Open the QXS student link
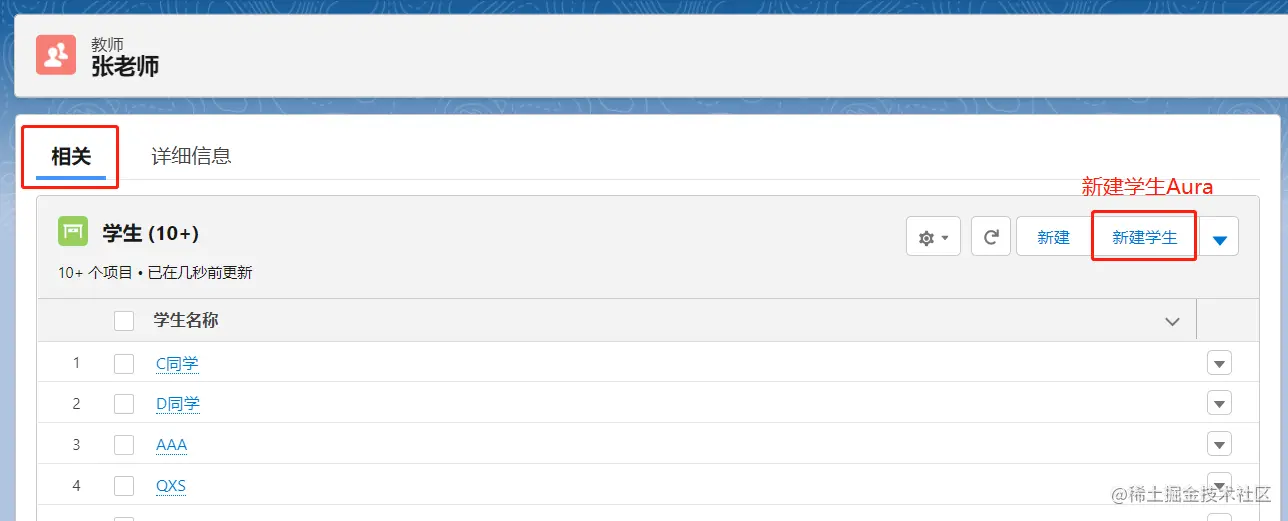The image size is (1288, 521). point(171,486)
